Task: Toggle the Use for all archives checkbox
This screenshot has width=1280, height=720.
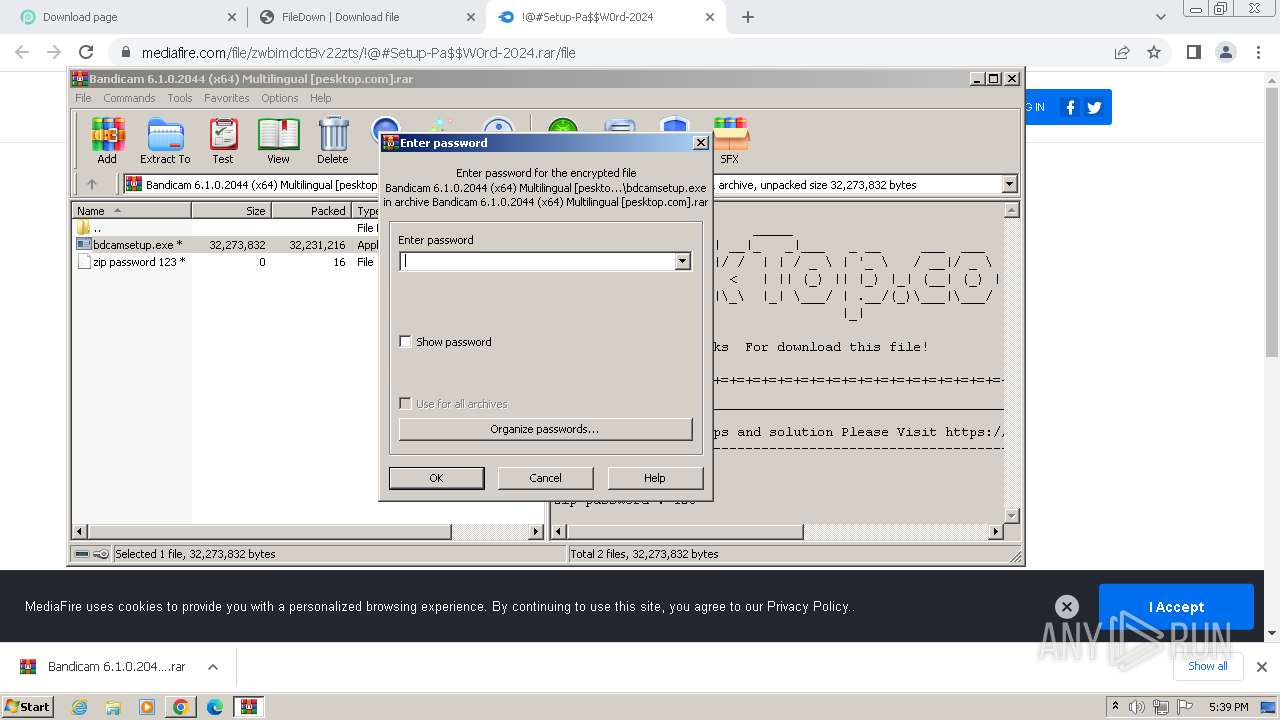Action: [x=405, y=404]
